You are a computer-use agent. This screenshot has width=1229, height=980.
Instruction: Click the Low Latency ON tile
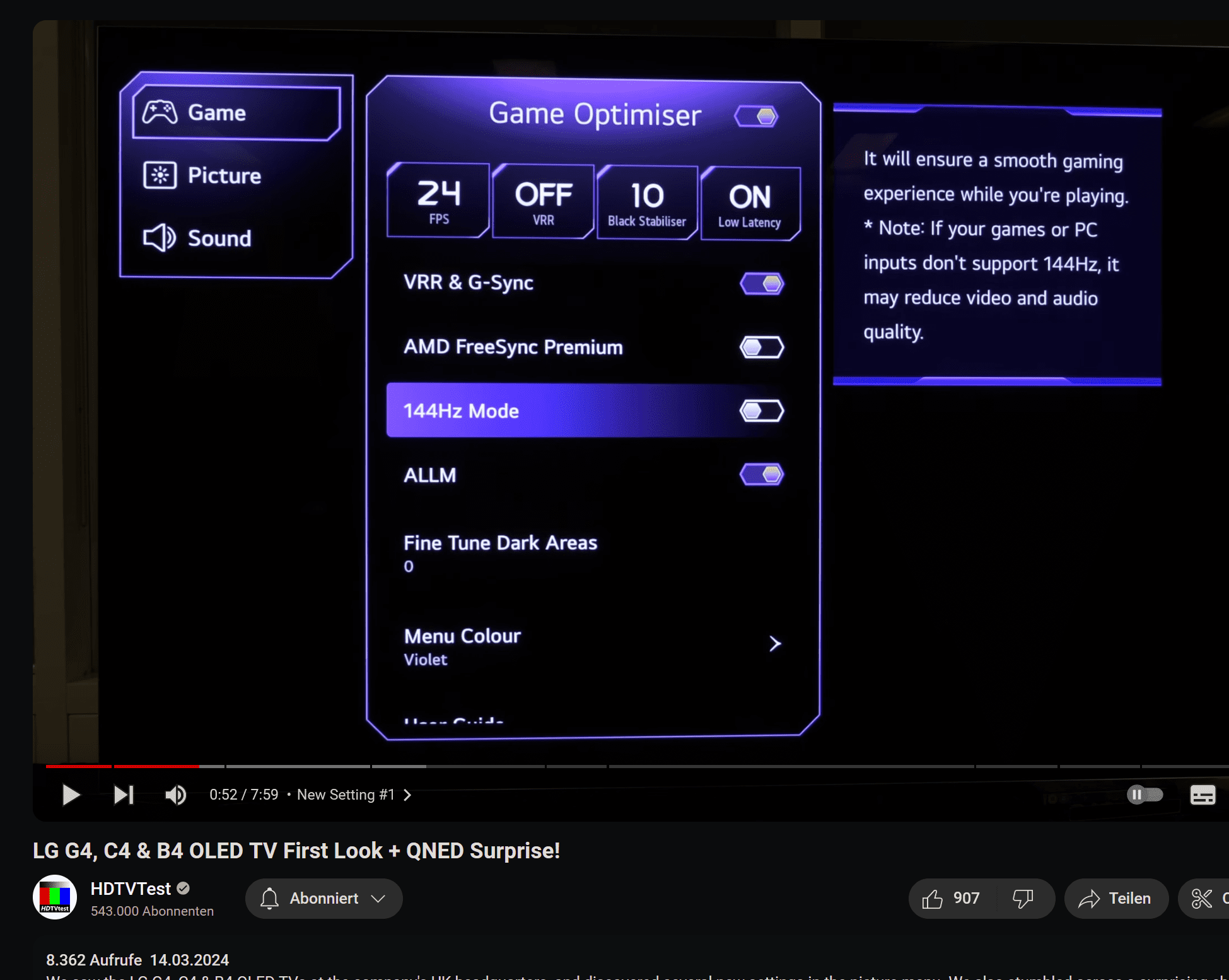(750, 204)
